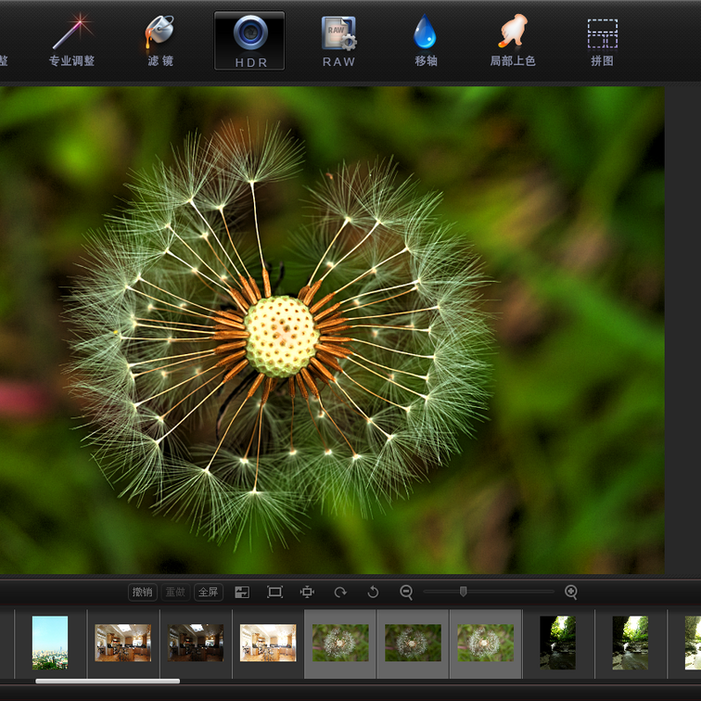Select the medium exposure forest stream thumbnail

coord(630,642)
